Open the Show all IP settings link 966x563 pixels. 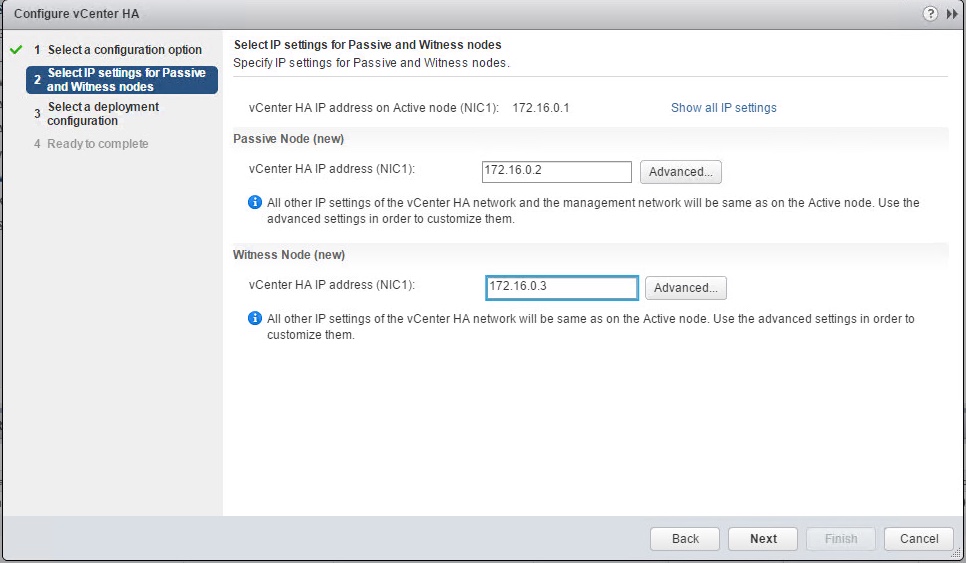(723, 108)
